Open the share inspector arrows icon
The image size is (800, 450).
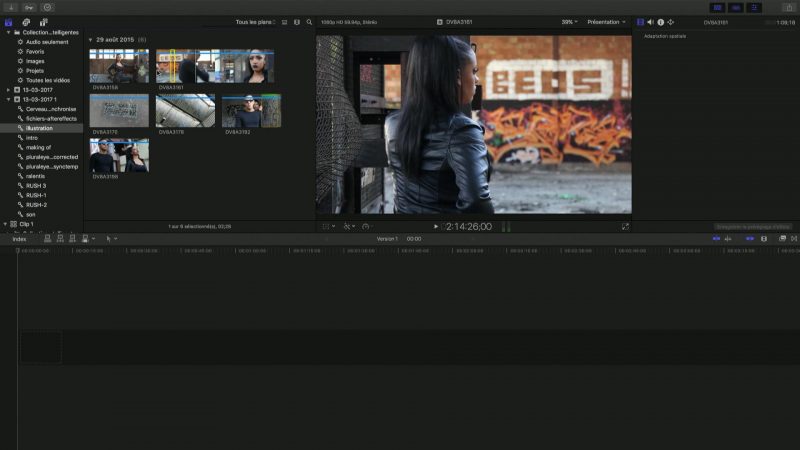click(x=671, y=22)
